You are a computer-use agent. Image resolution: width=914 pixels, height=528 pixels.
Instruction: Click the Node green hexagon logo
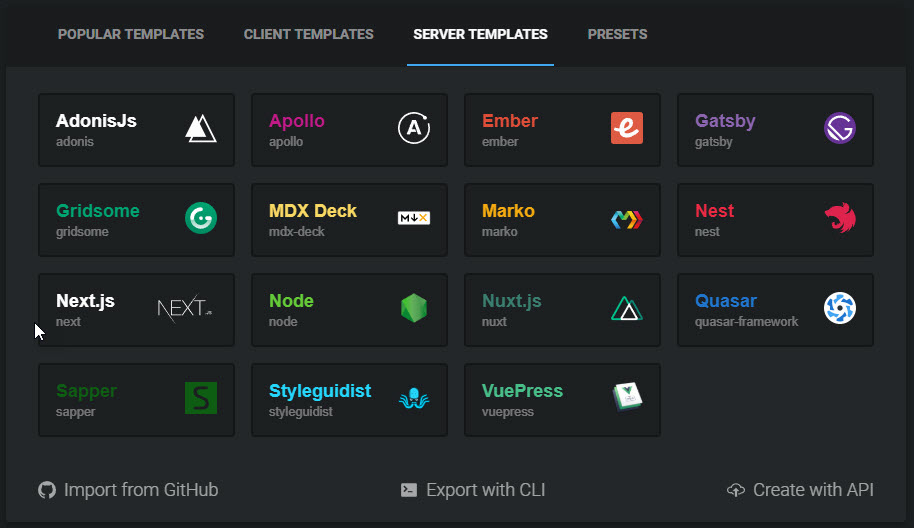click(x=414, y=308)
